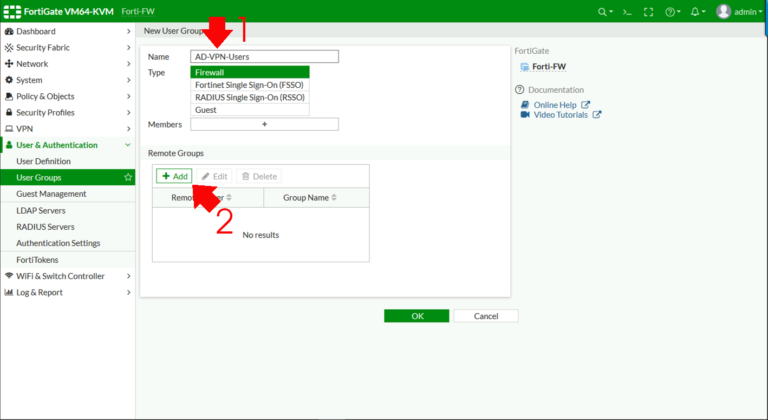Click the Online Help book icon
Screen dimensions: 768x420
point(525,105)
